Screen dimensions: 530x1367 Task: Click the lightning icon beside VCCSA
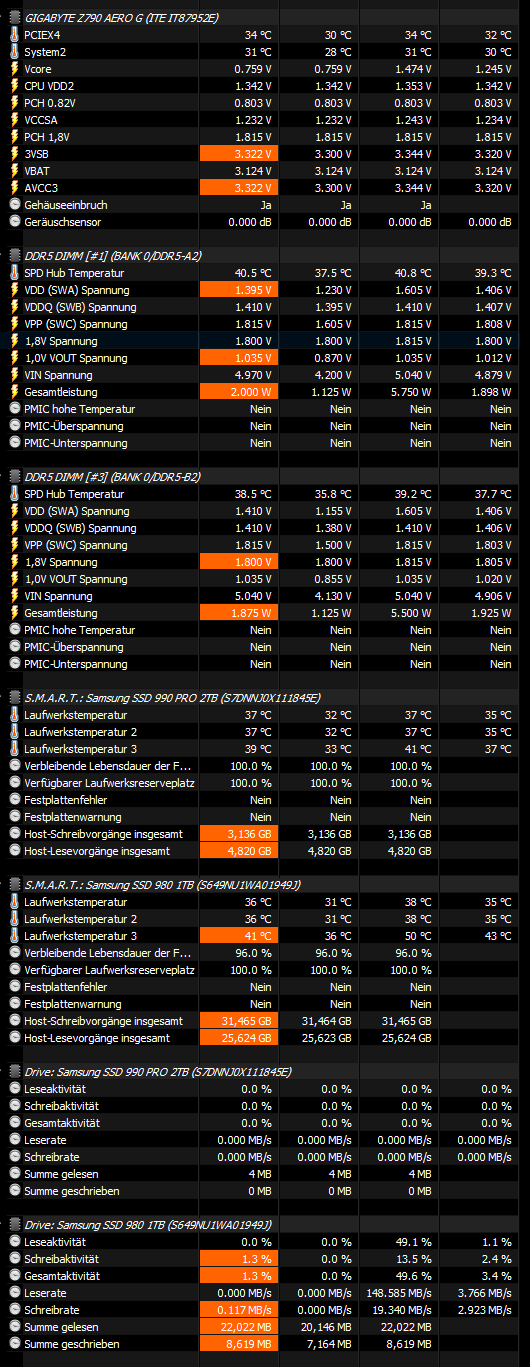pyautogui.click(x=14, y=120)
